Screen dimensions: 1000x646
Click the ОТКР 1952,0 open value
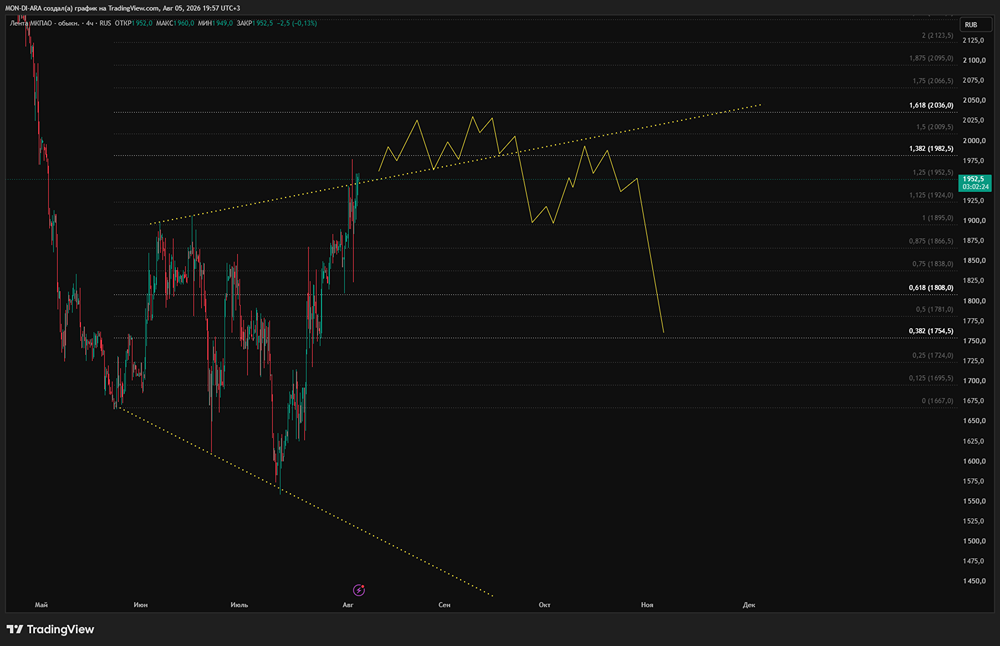tap(133, 23)
